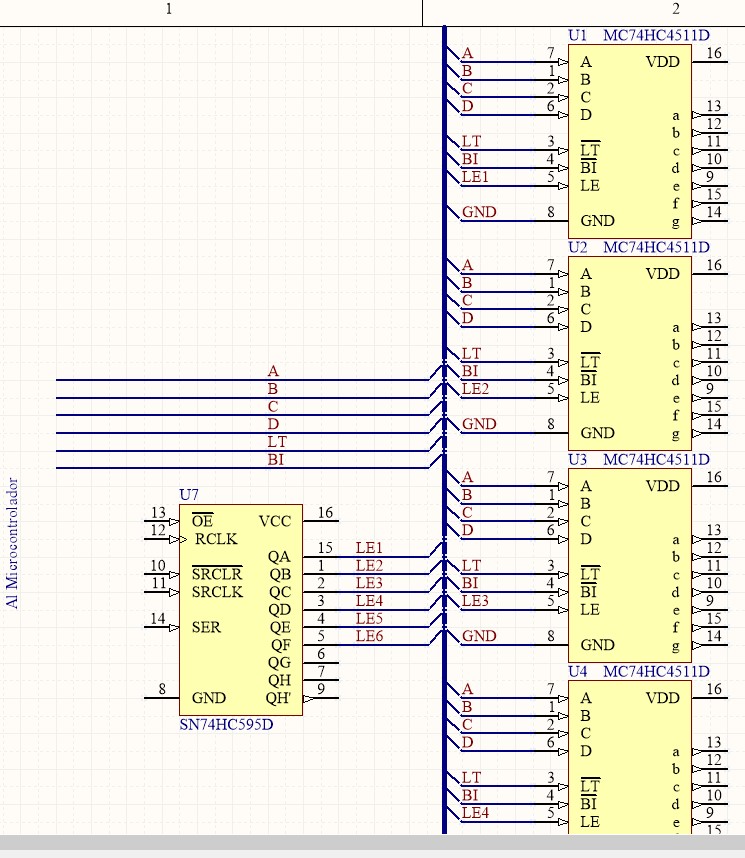Image resolution: width=745 pixels, height=858 pixels.
Task: Select LE3 net label at U7 QC output
Action: (369, 583)
